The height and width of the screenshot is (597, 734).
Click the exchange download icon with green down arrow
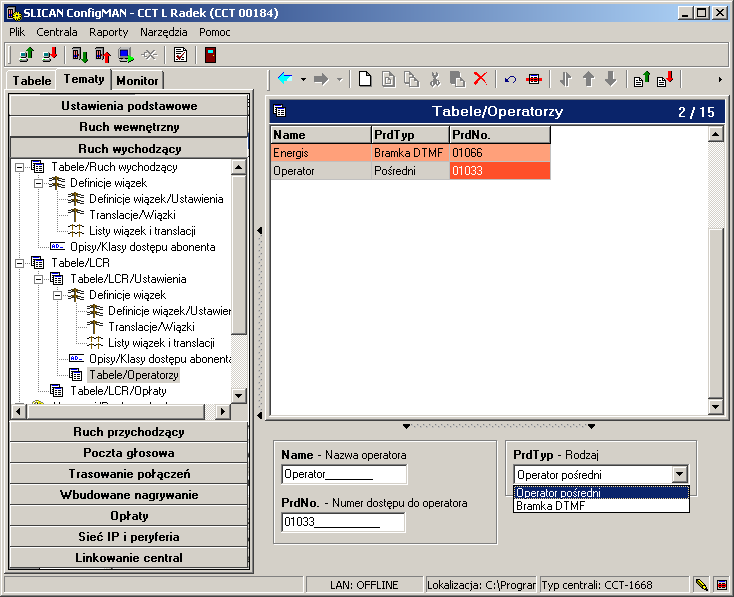[x=80, y=55]
